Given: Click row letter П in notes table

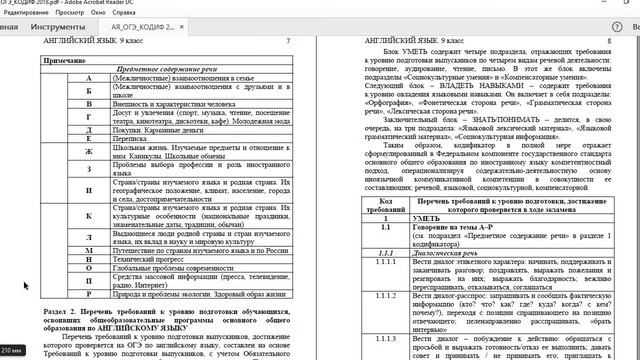Looking at the screenshot, I should 89,281.
